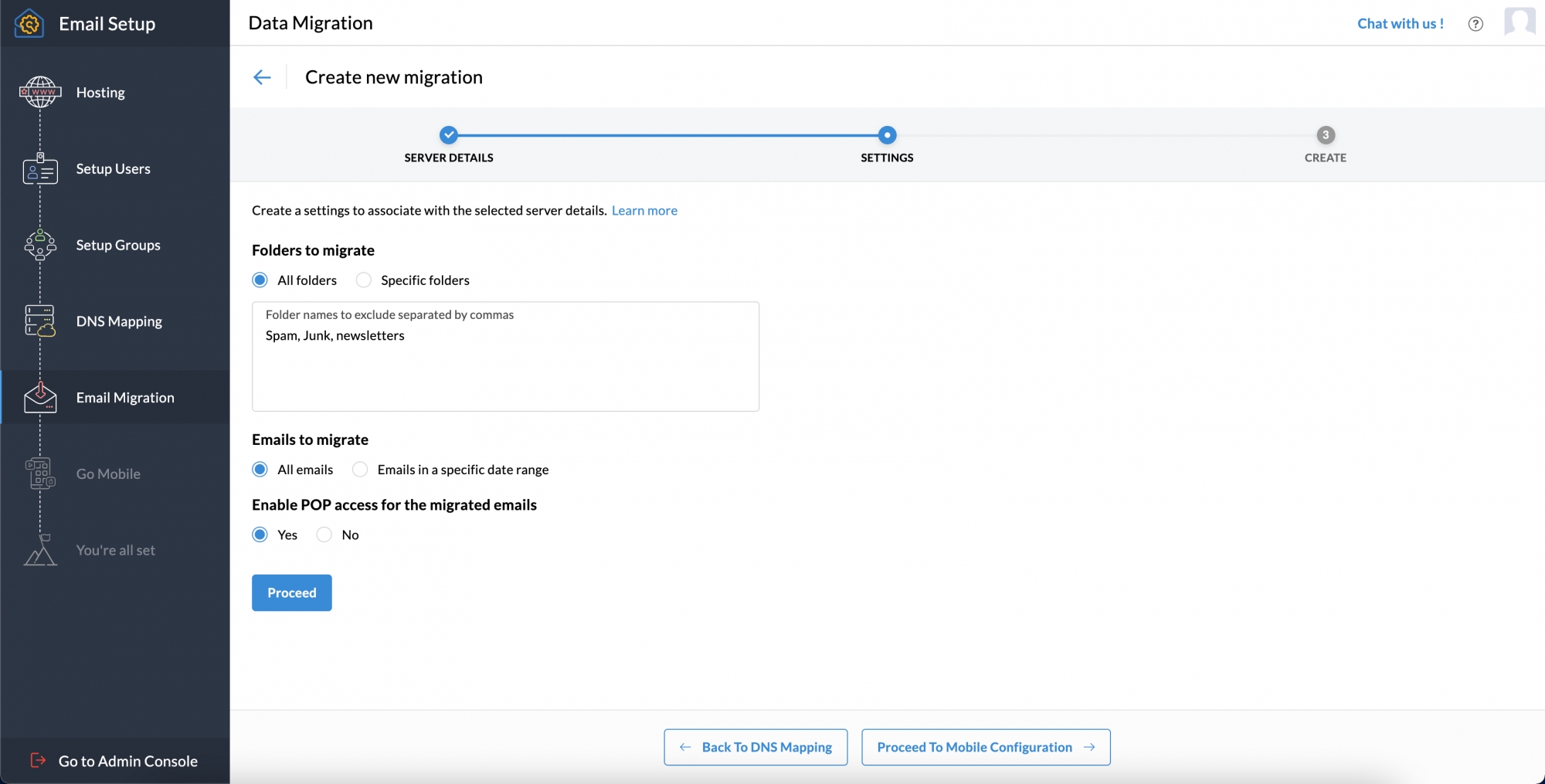Open Go Mobile in the sidebar
Image resolution: width=1545 pixels, height=784 pixels.
coord(108,474)
